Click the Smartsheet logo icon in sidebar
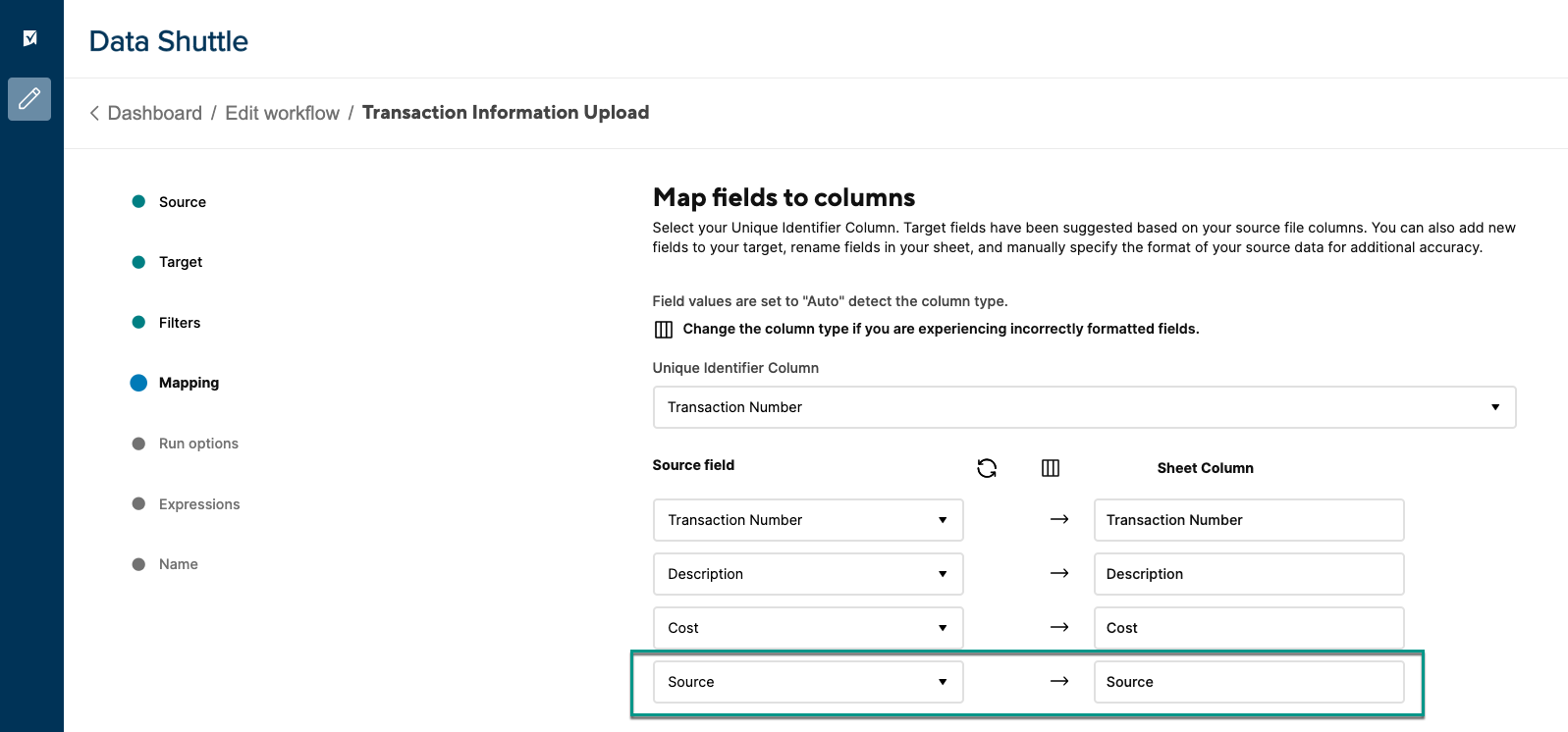This screenshot has height=732, width=1568. [30, 38]
